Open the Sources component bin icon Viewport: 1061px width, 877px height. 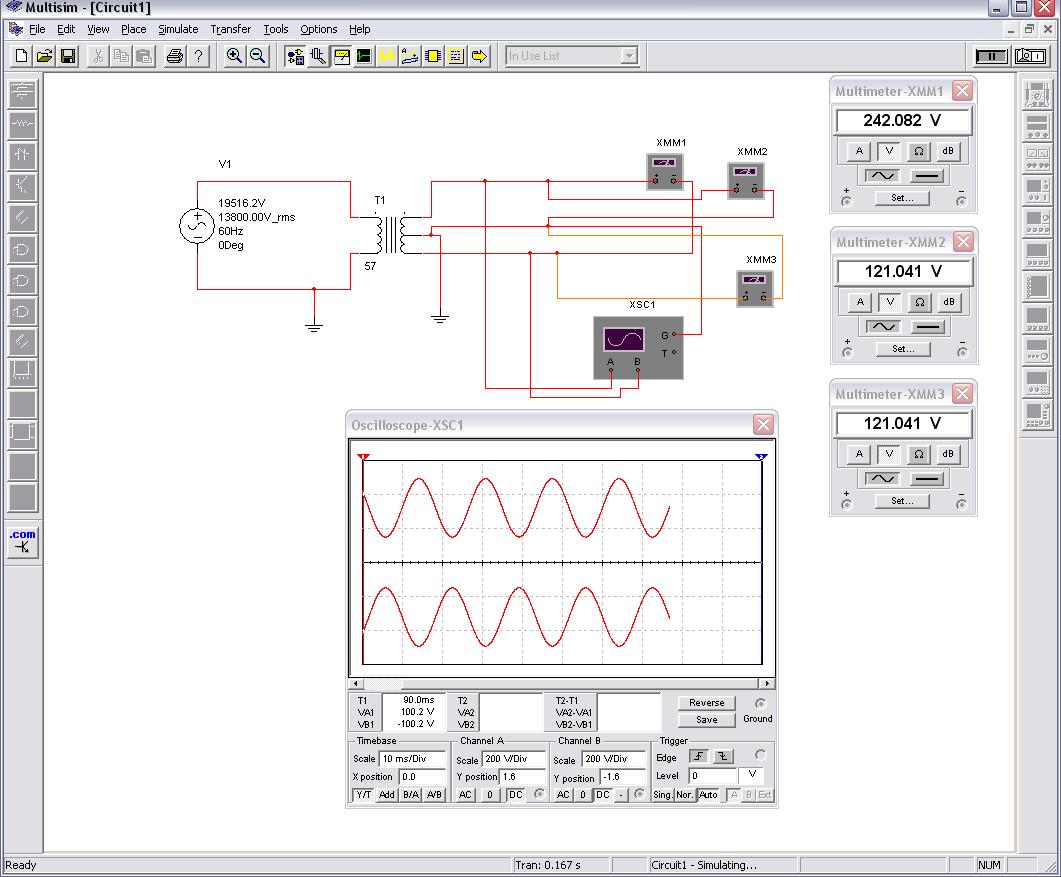coord(22,93)
